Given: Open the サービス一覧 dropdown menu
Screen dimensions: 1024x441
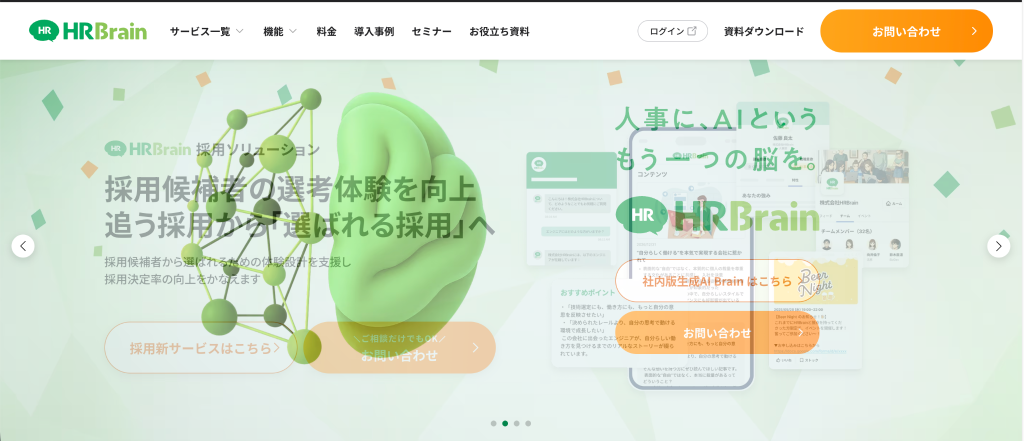Looking at the screenshot, I should tap(206, 31).
